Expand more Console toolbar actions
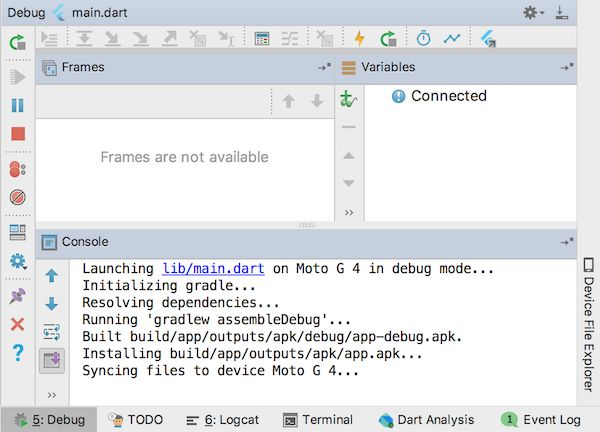The image size is (600, 432). click(52, 395)
